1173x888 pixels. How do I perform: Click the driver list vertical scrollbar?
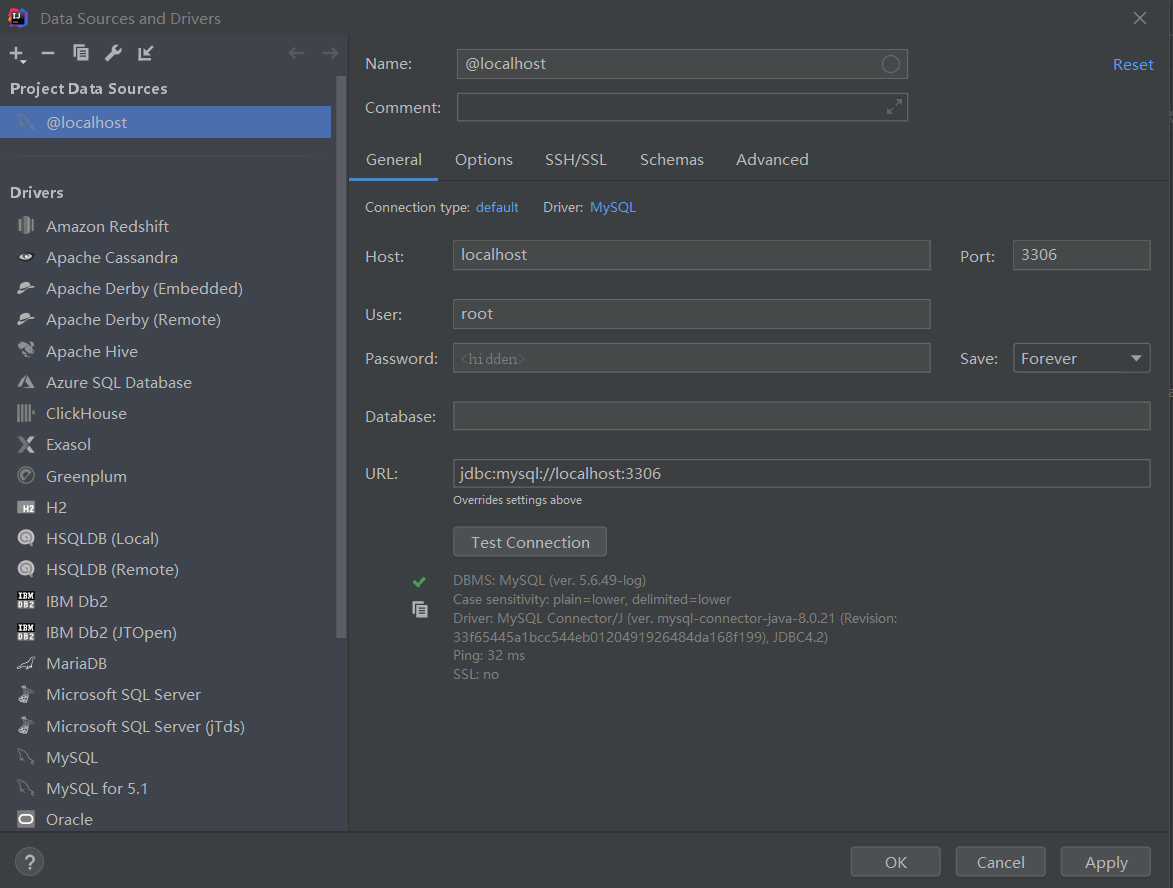341,358
